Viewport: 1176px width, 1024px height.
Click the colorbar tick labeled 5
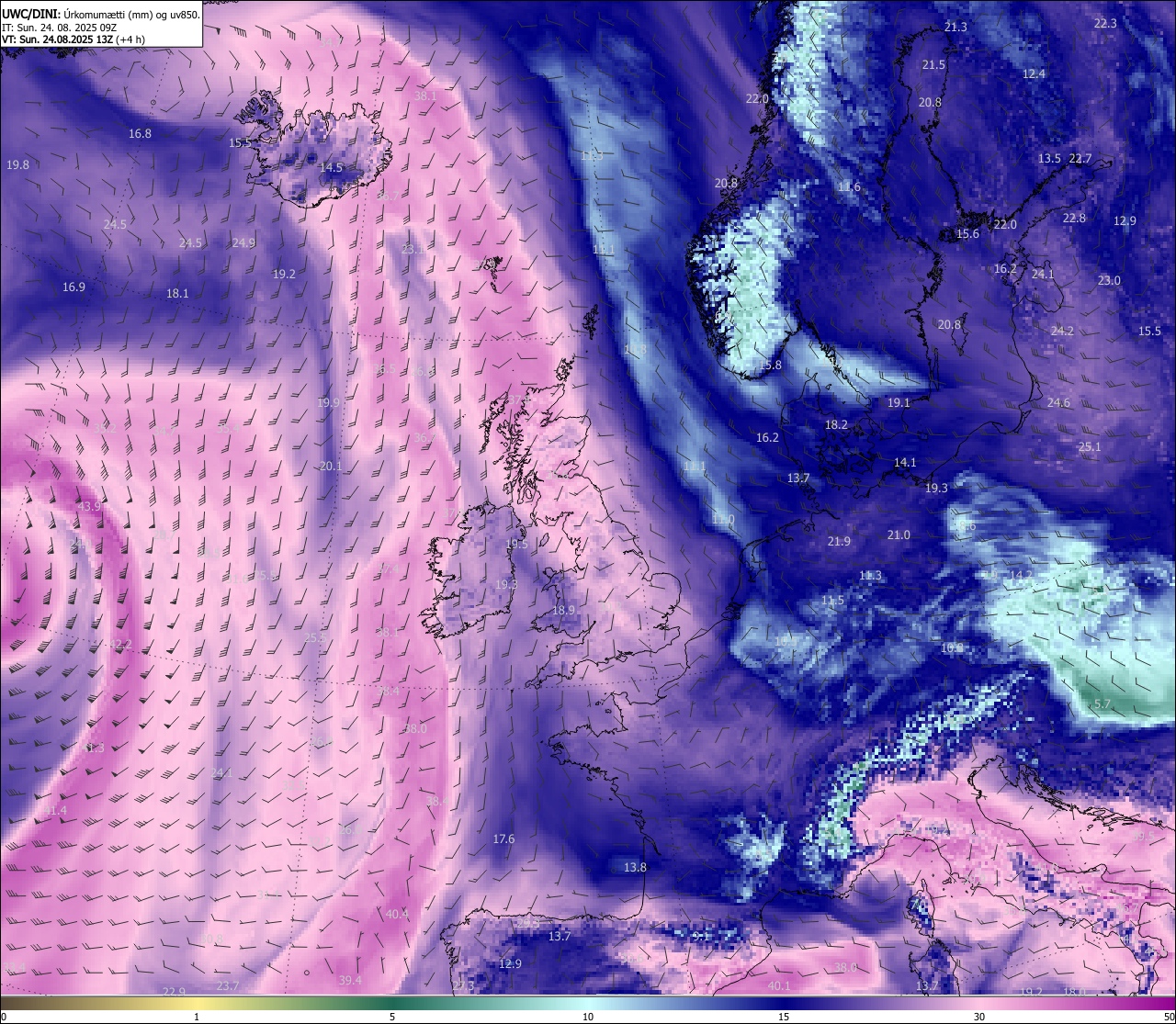click(392, 1017)
